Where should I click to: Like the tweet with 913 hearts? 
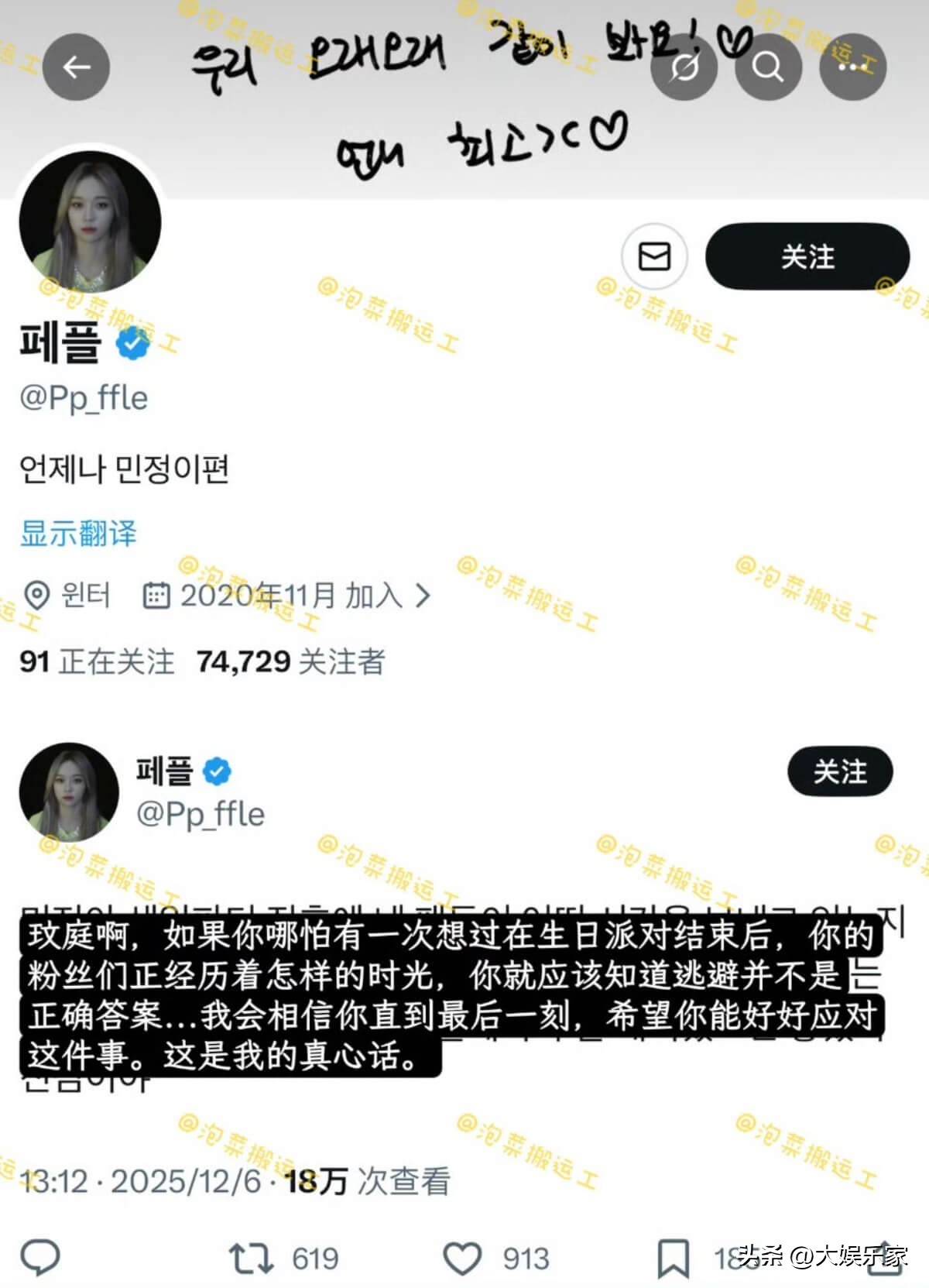coord(495,1258)
